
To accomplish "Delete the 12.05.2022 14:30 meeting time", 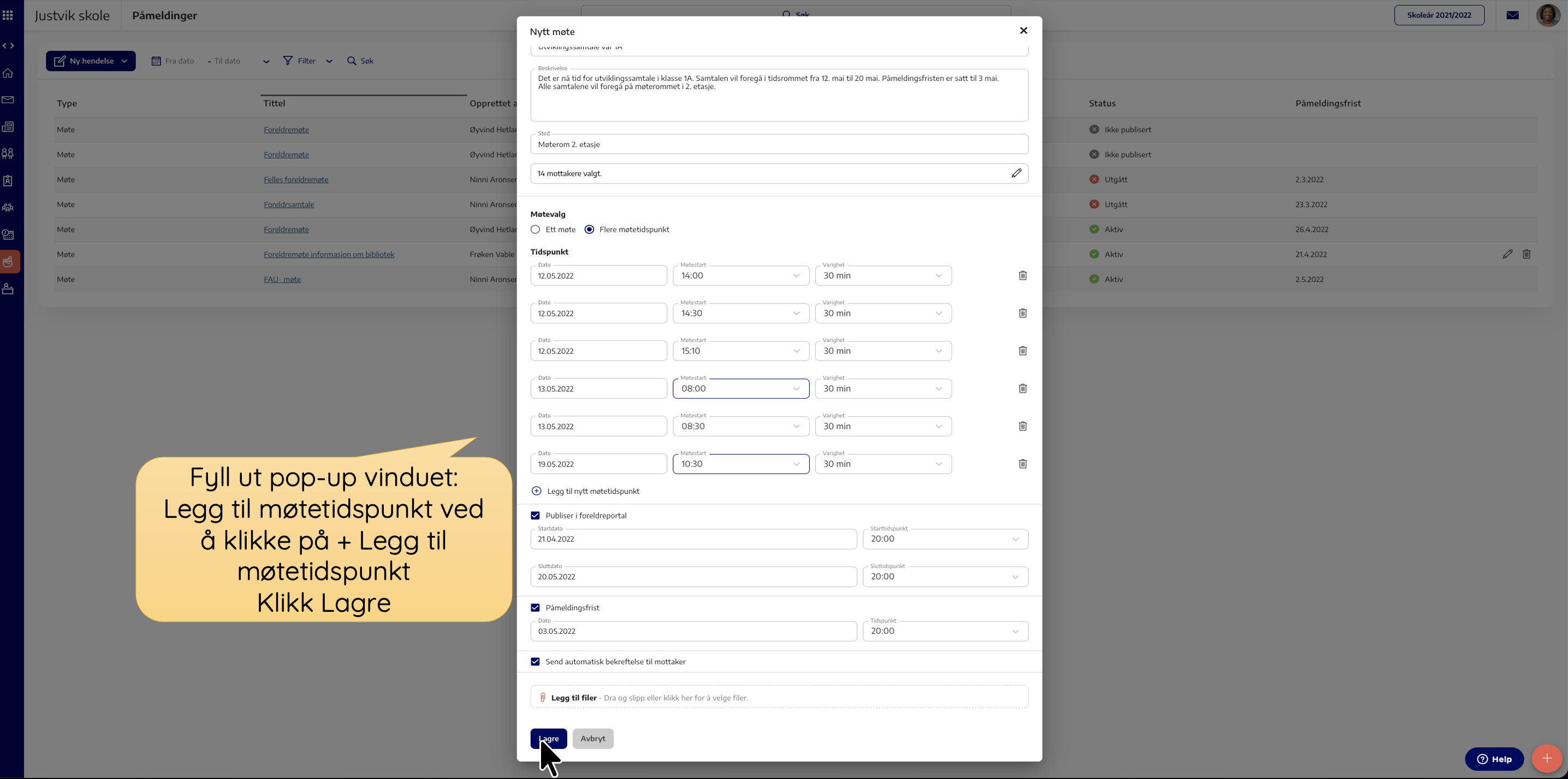I will pos(1023,313).
